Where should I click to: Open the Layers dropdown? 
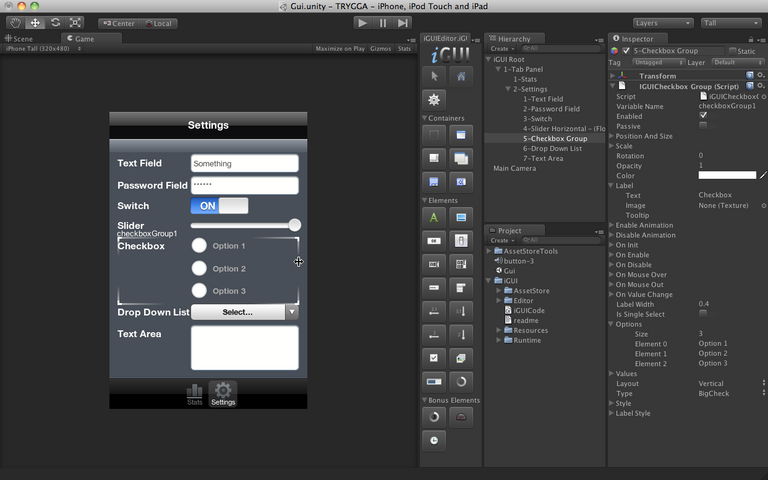click(x=662, y=22)
